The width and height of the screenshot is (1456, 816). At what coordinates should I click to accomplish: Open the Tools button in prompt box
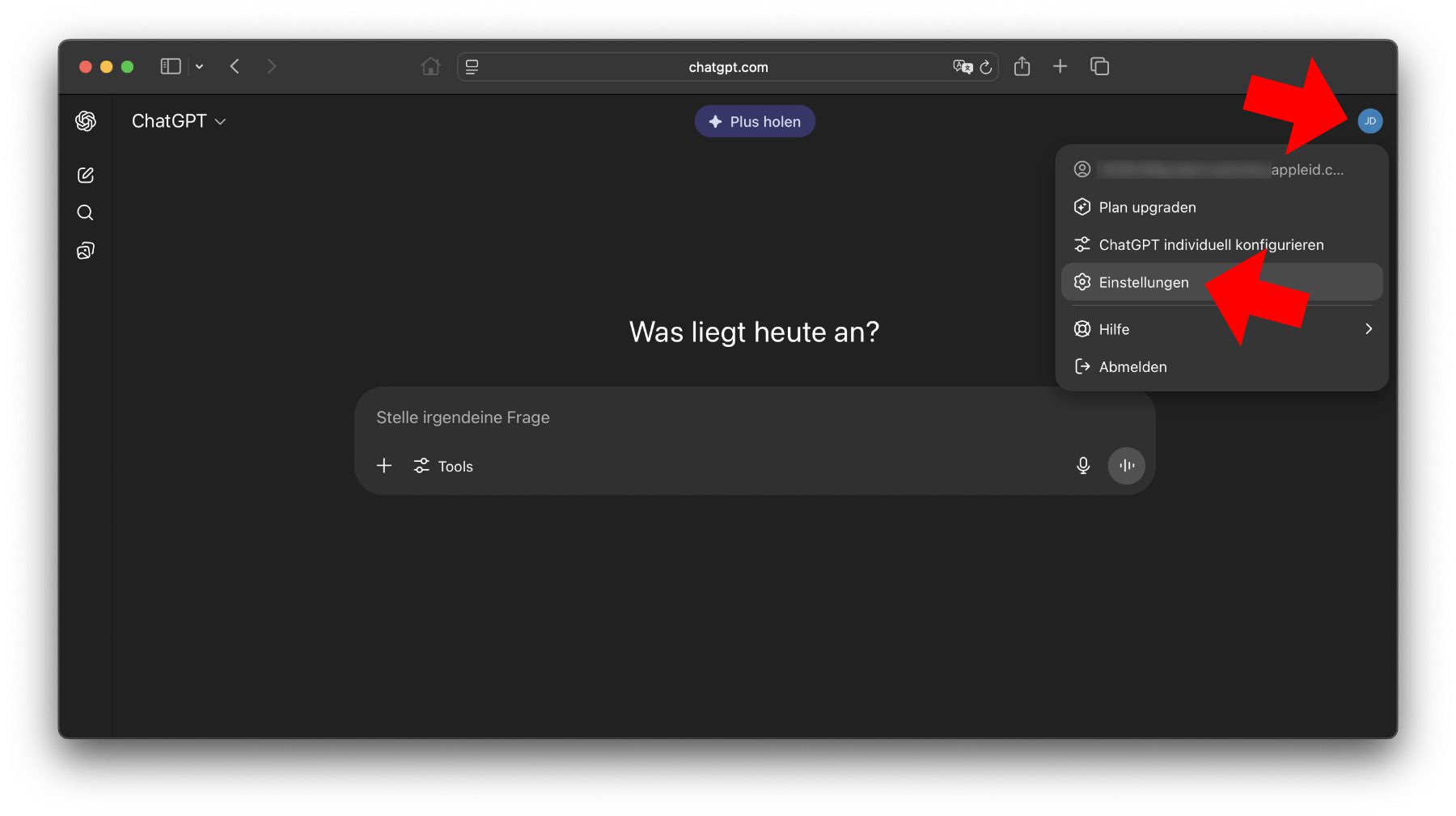click(443, 467)
